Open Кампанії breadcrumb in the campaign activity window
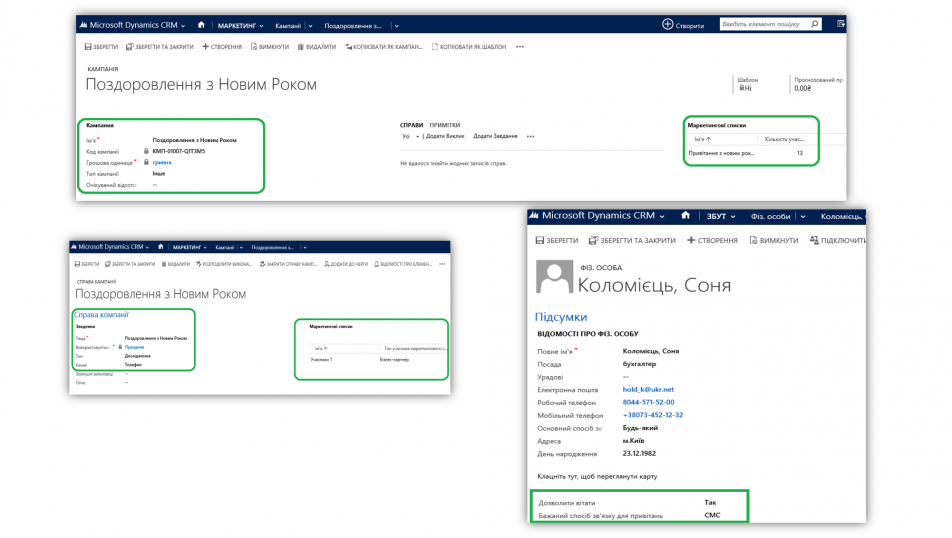 (224, 248)
